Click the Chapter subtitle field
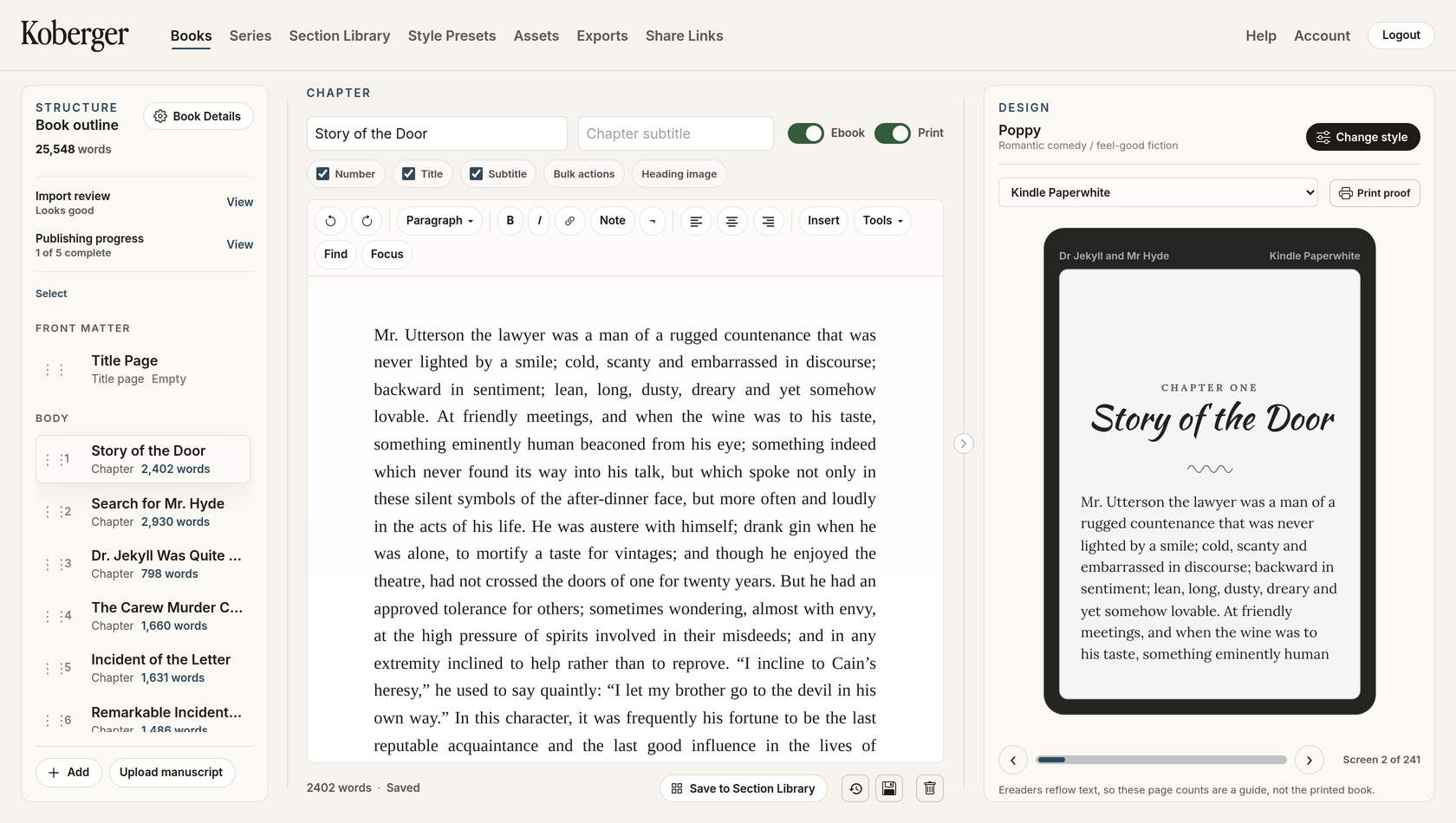The width and height of the screenshot is (1456, 823). tap(676, 133)
